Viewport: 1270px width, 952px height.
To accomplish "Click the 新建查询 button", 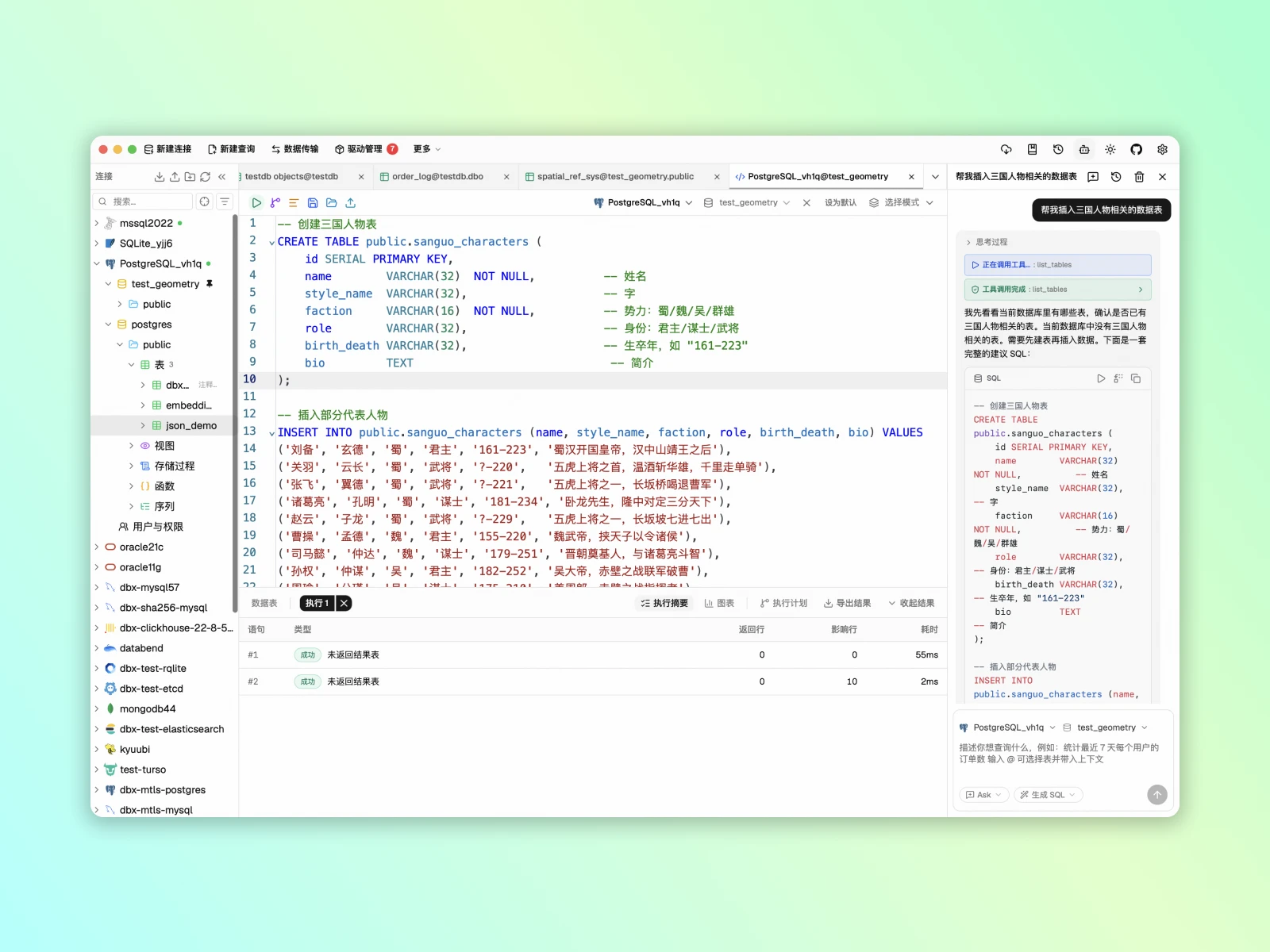I will pyautogui.click(x=231, y=149).
